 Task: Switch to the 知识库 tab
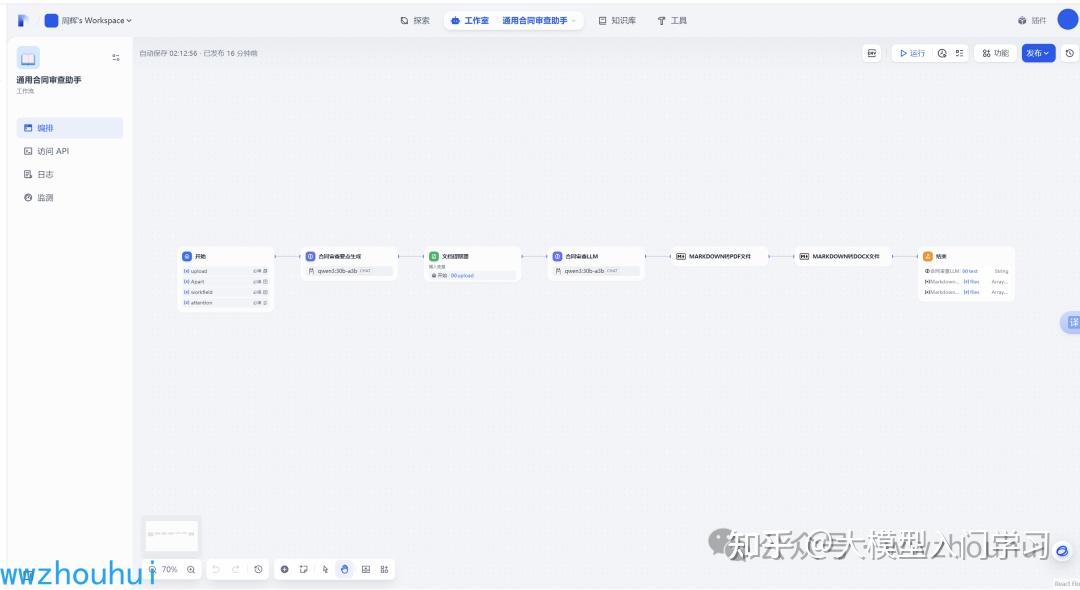coord(616,21)
